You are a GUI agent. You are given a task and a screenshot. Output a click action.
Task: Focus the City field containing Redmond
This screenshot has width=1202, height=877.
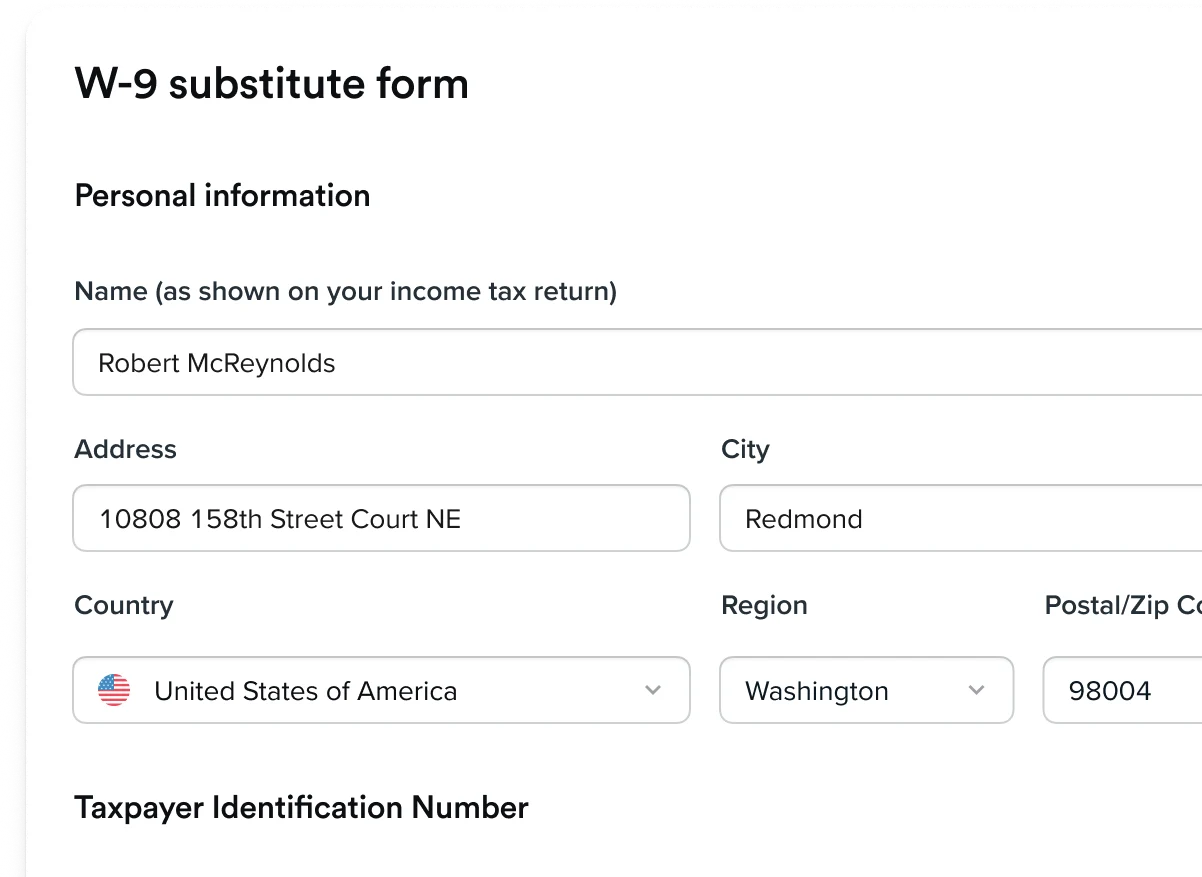coord(961,518)
